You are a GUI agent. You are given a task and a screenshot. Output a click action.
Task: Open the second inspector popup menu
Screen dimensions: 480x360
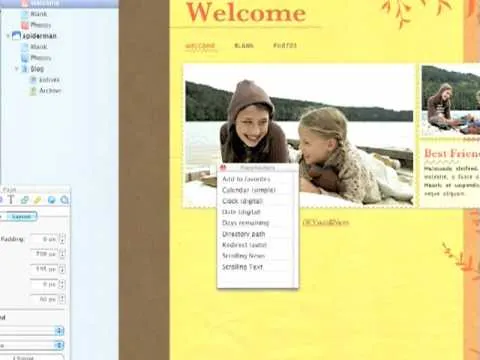[x=32, y=345]
